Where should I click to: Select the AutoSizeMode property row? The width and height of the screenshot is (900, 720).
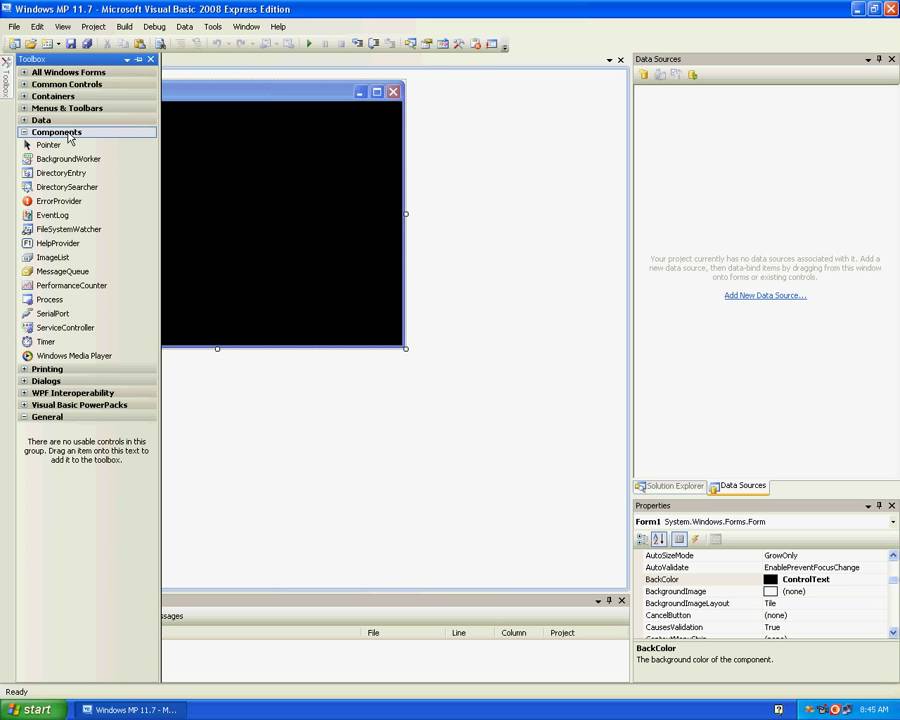click(761, 556)
